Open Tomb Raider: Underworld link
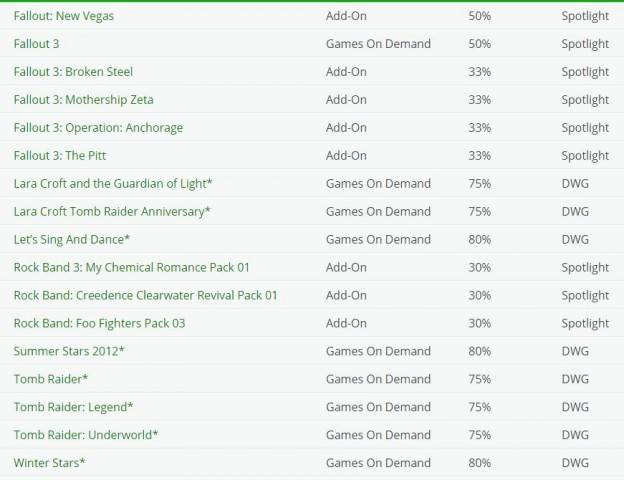The height and width of the screenshot is (480, 624). [x=86, y=435]
